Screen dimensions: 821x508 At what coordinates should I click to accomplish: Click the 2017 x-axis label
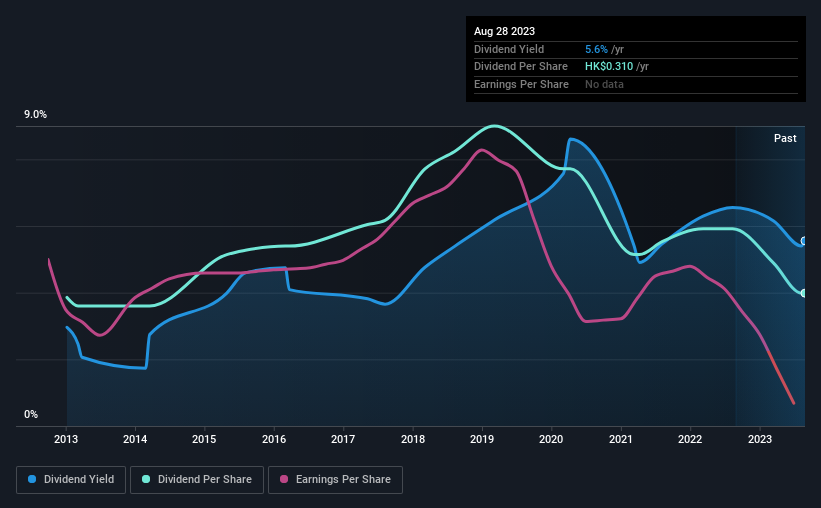[x=343, y=439]
